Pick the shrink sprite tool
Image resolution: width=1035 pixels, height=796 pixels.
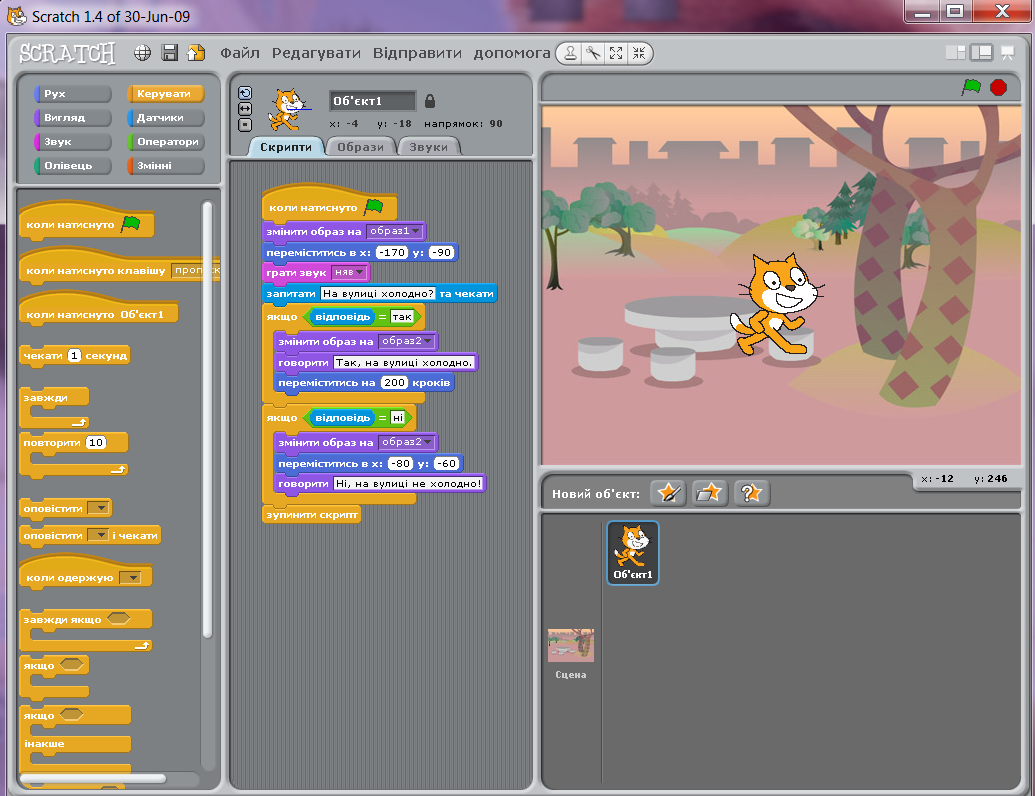click(x=639, y=52)
